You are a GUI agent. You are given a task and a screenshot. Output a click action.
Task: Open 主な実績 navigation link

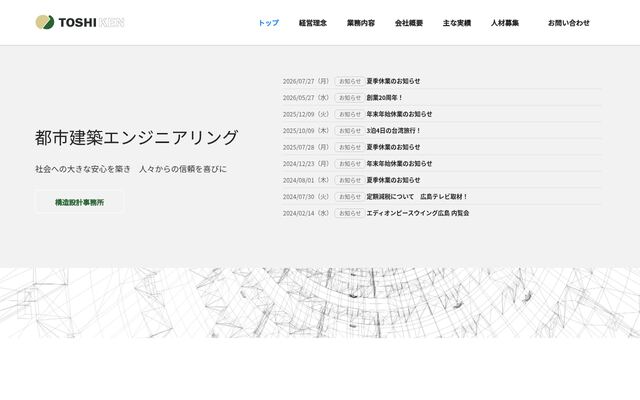(x=457, y=23)
